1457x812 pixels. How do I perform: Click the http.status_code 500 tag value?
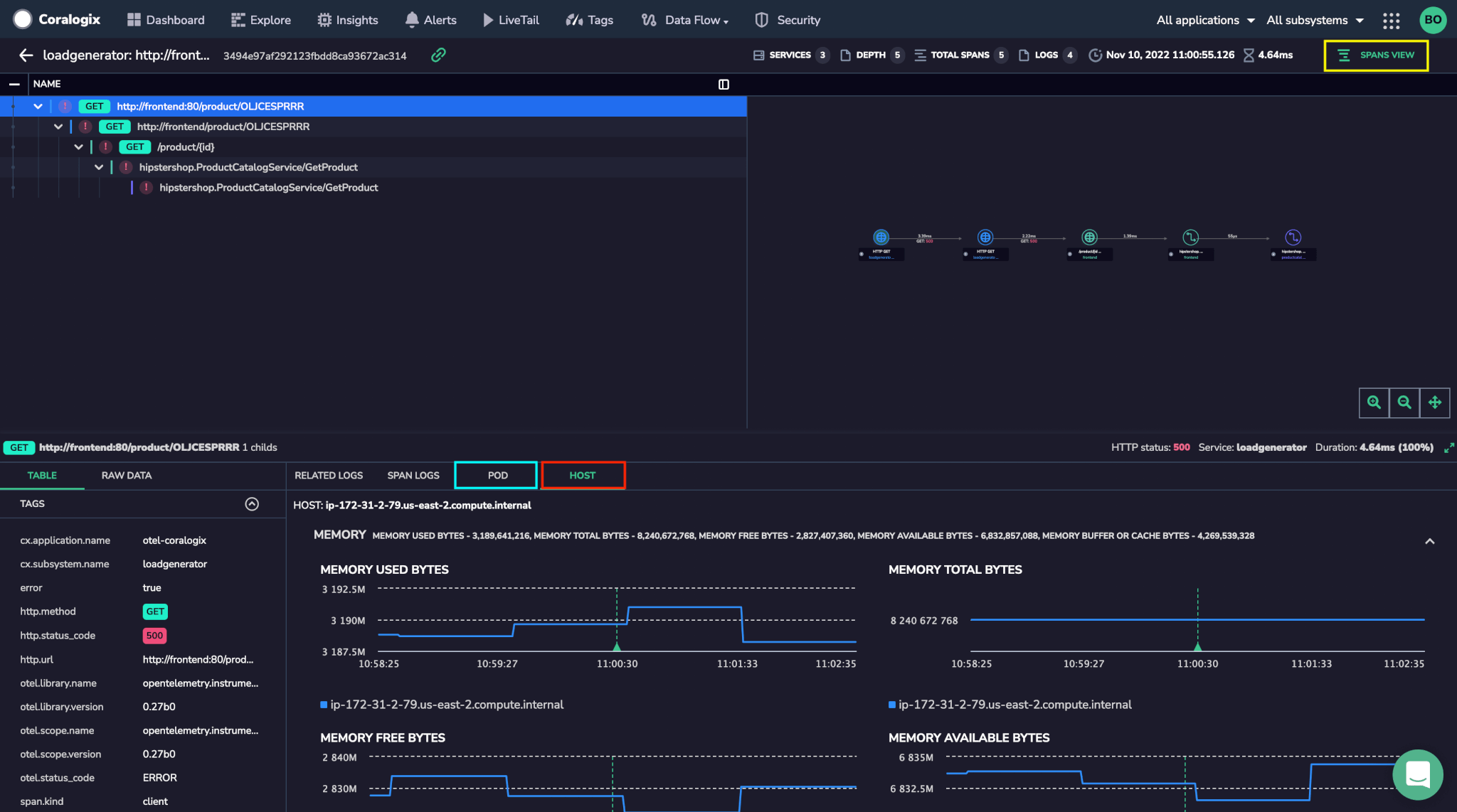pos(154,636)
